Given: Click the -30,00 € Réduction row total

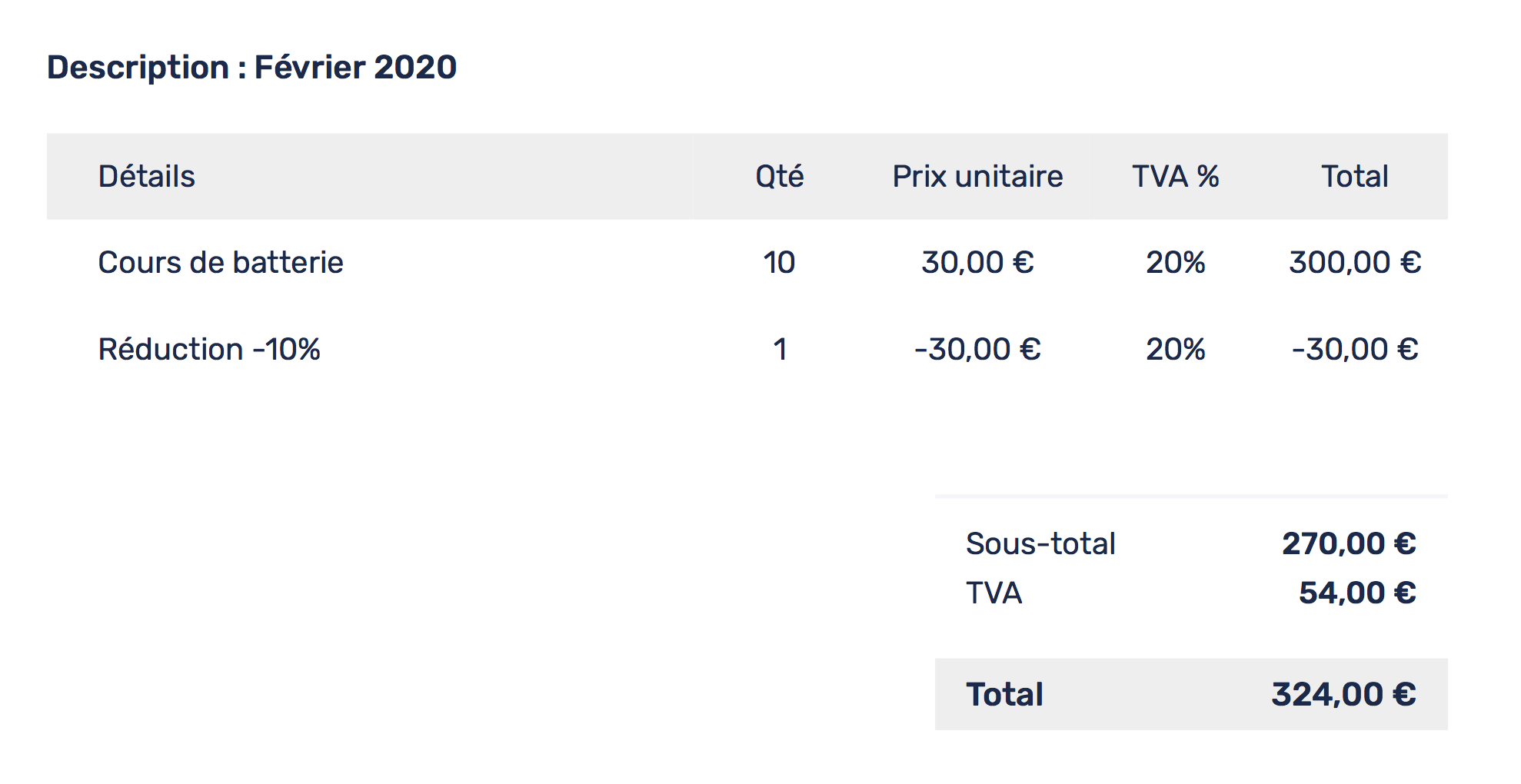Looking at the screenshot, I should click(x=1355, y=350).
